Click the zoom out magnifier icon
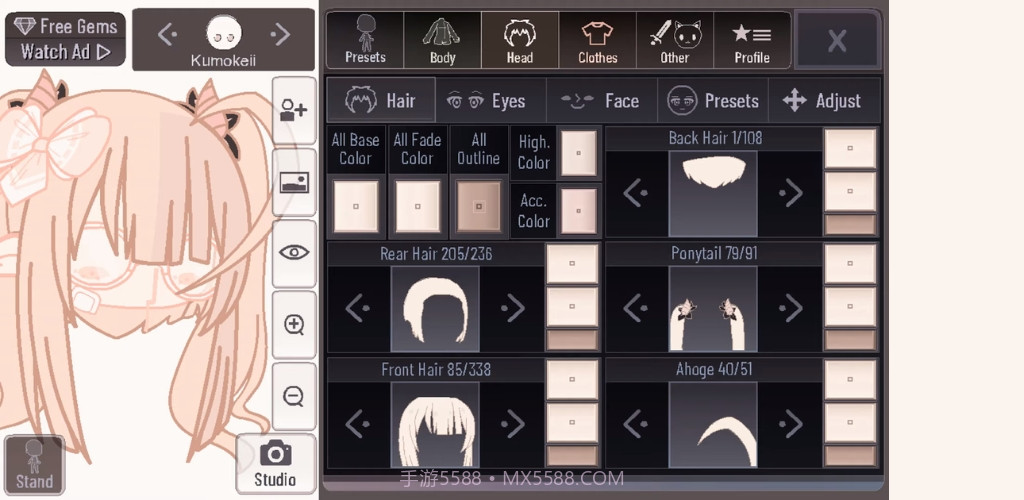Viewport: 1024px width, 500px height. [x=294, y=396]
